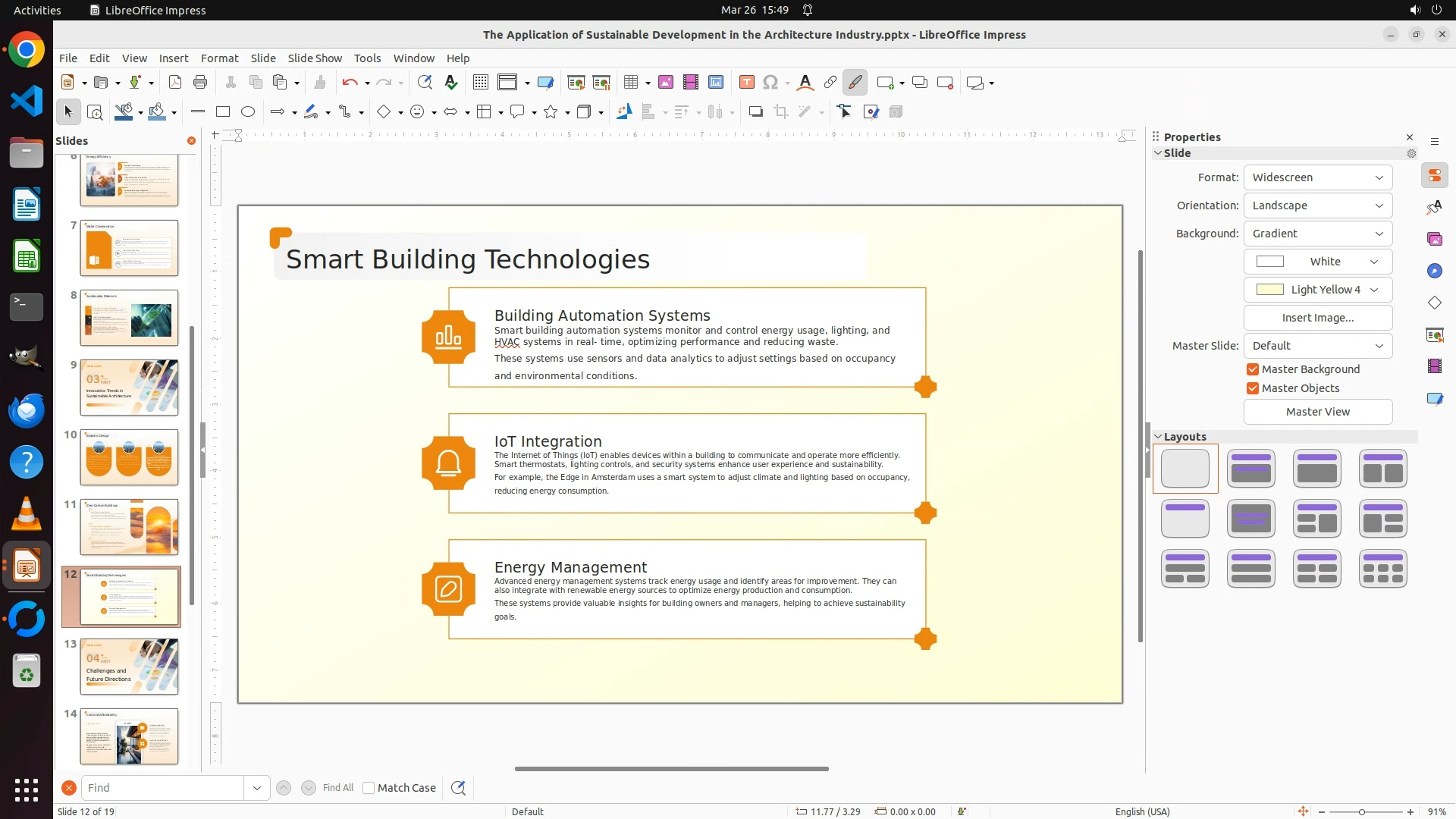The height and width of the screenshot is (819, 1456).
Task: Click the Insert Hyperlink icon
Action: pos(830,83)
